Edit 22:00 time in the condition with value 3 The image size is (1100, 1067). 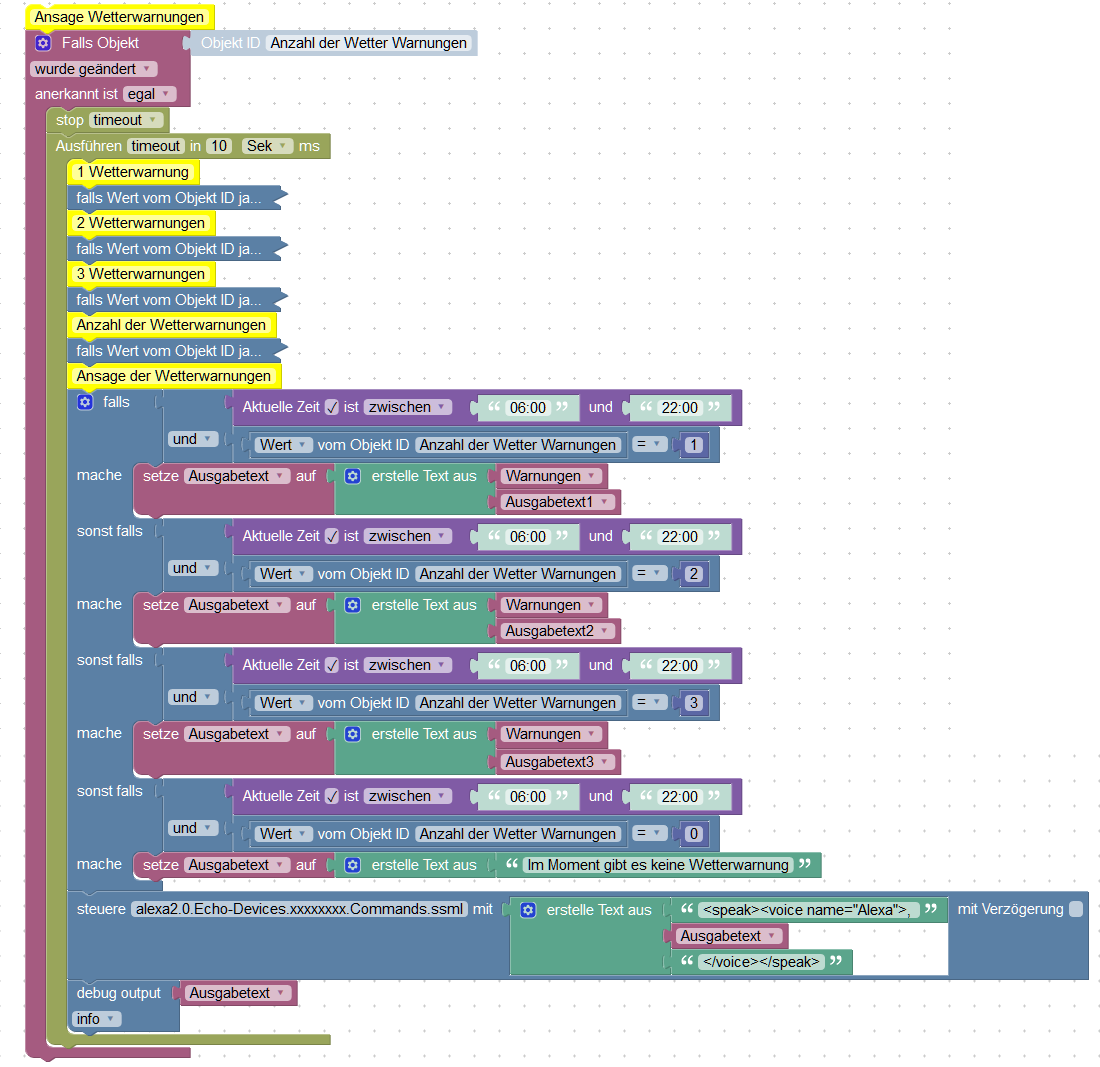(x=680, y=666)
